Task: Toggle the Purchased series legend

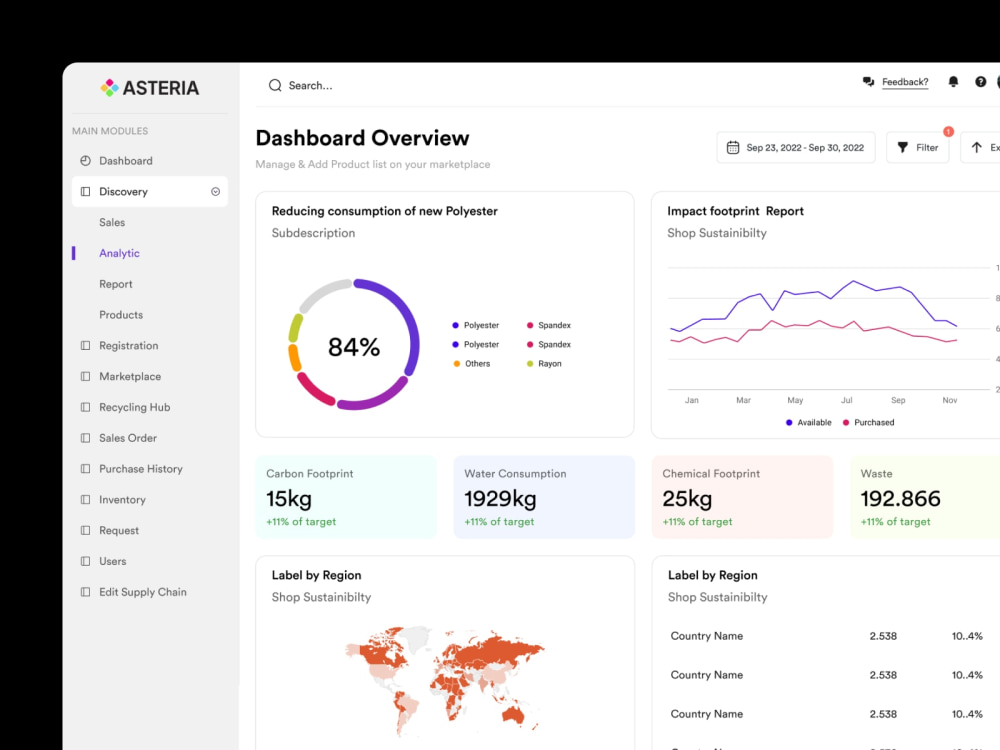Action: pos(869,422)
